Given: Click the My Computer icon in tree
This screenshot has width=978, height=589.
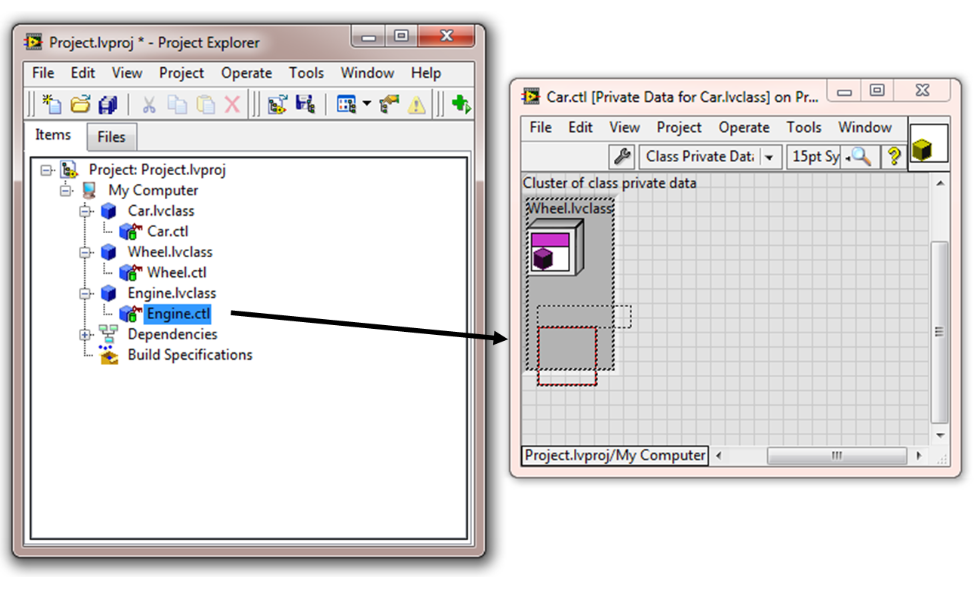Looking at the screenshot, I should [x=89, y=190].
